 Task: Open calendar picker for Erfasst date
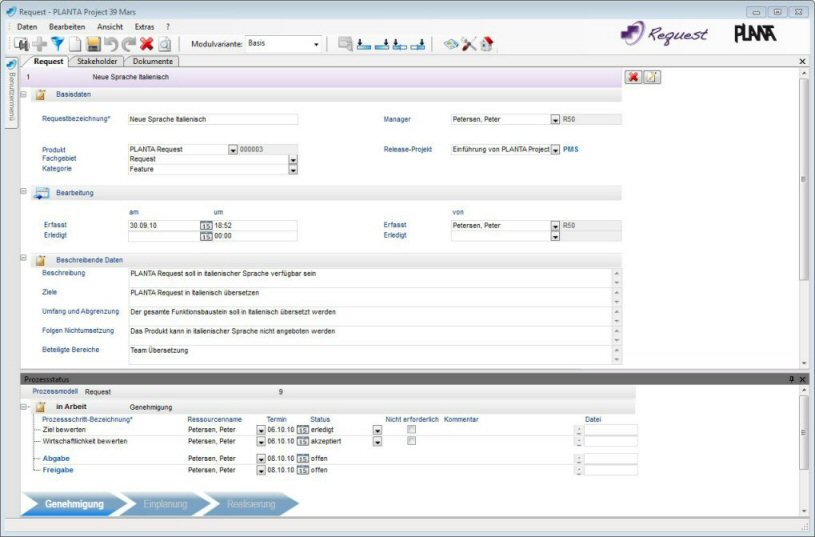pos(206,226)
